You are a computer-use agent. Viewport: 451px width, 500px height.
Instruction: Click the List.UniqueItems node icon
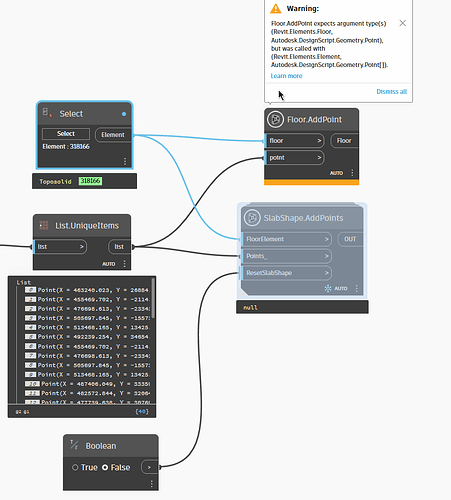44,225
